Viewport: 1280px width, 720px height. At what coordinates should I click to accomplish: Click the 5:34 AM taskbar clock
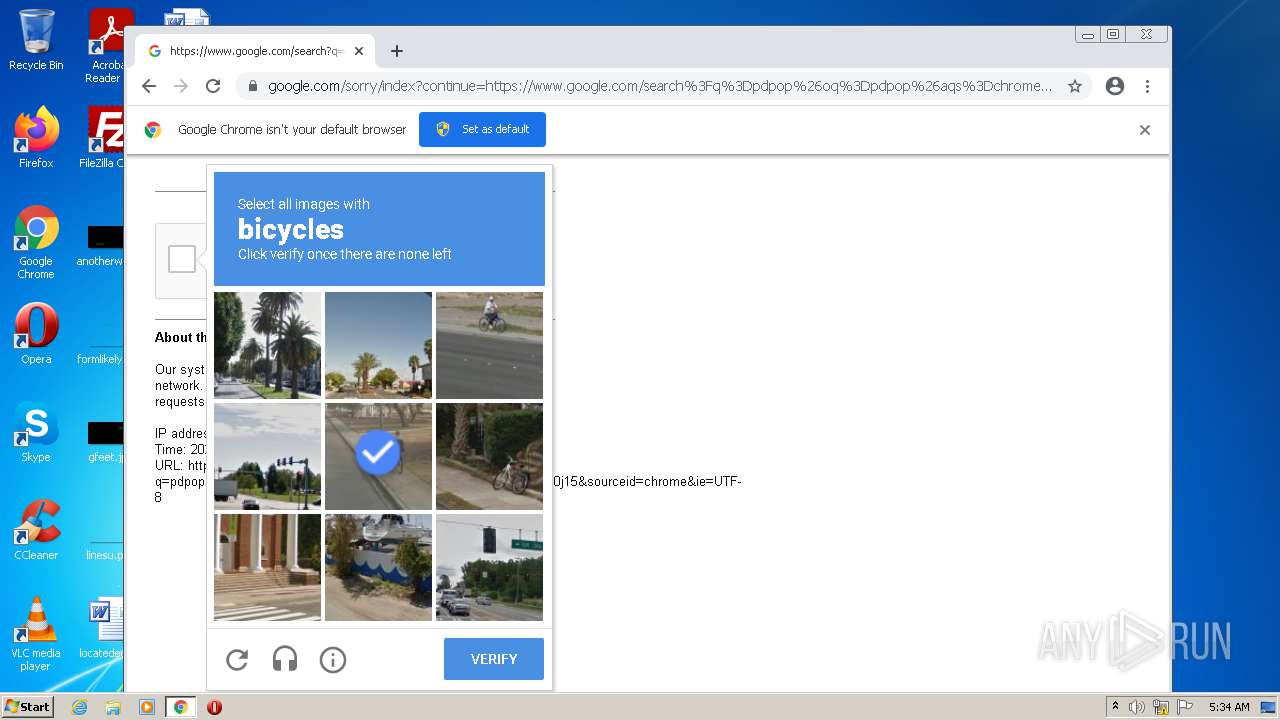[1228, 707]
